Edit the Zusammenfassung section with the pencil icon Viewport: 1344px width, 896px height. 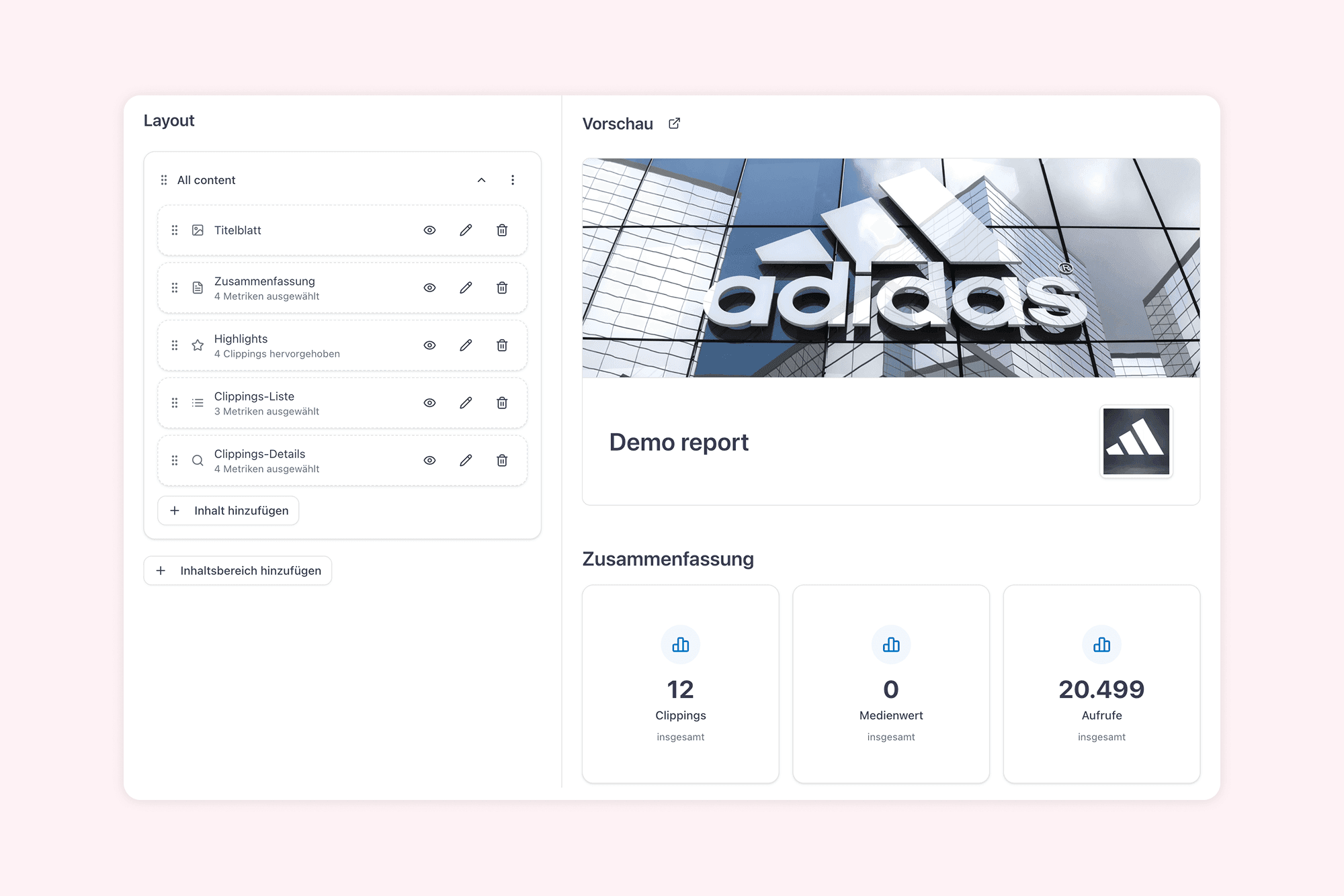pos(466,287)
